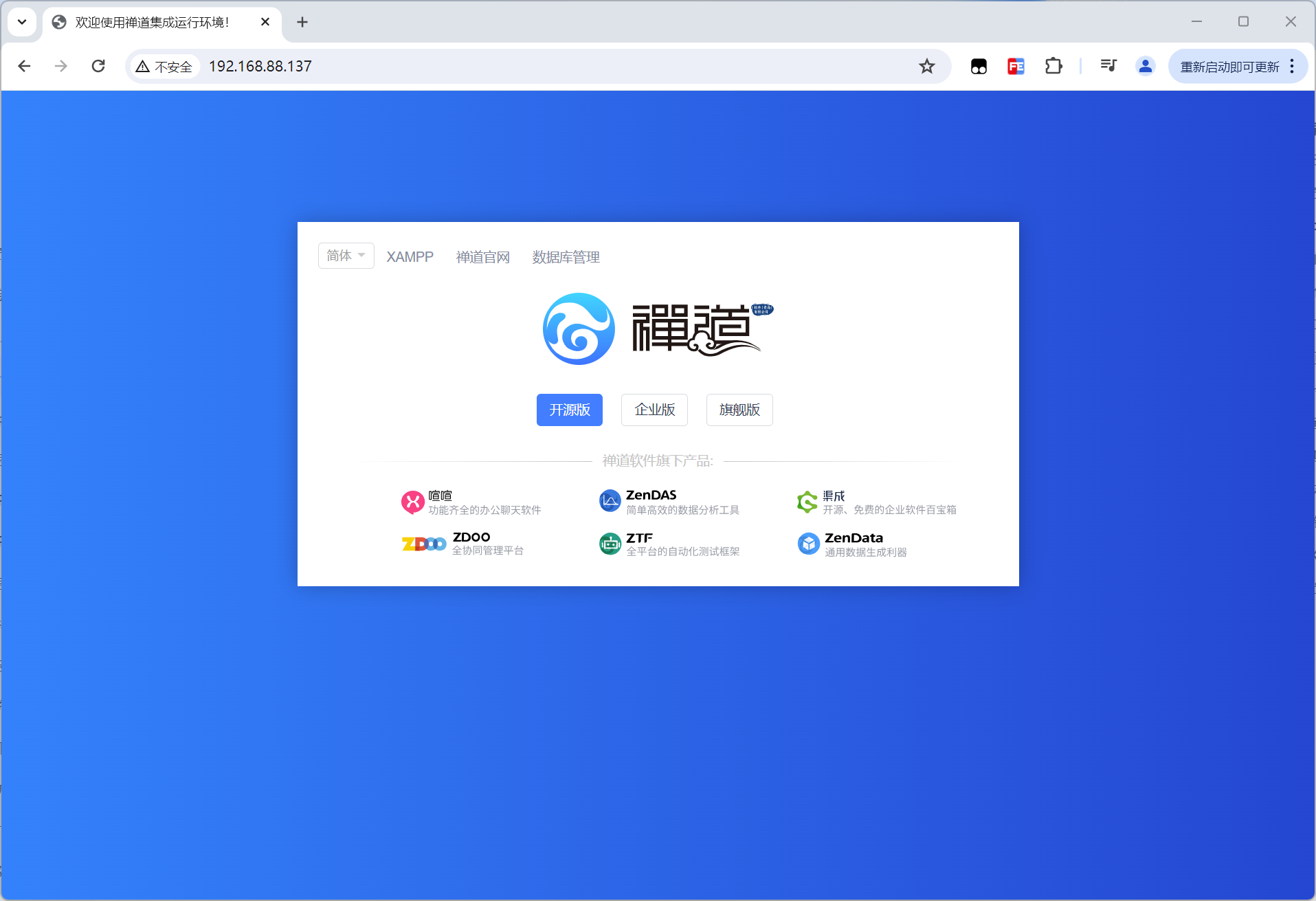Open the red FE extension icon
1316x901 pixels.
click(x=1016, y=66)
